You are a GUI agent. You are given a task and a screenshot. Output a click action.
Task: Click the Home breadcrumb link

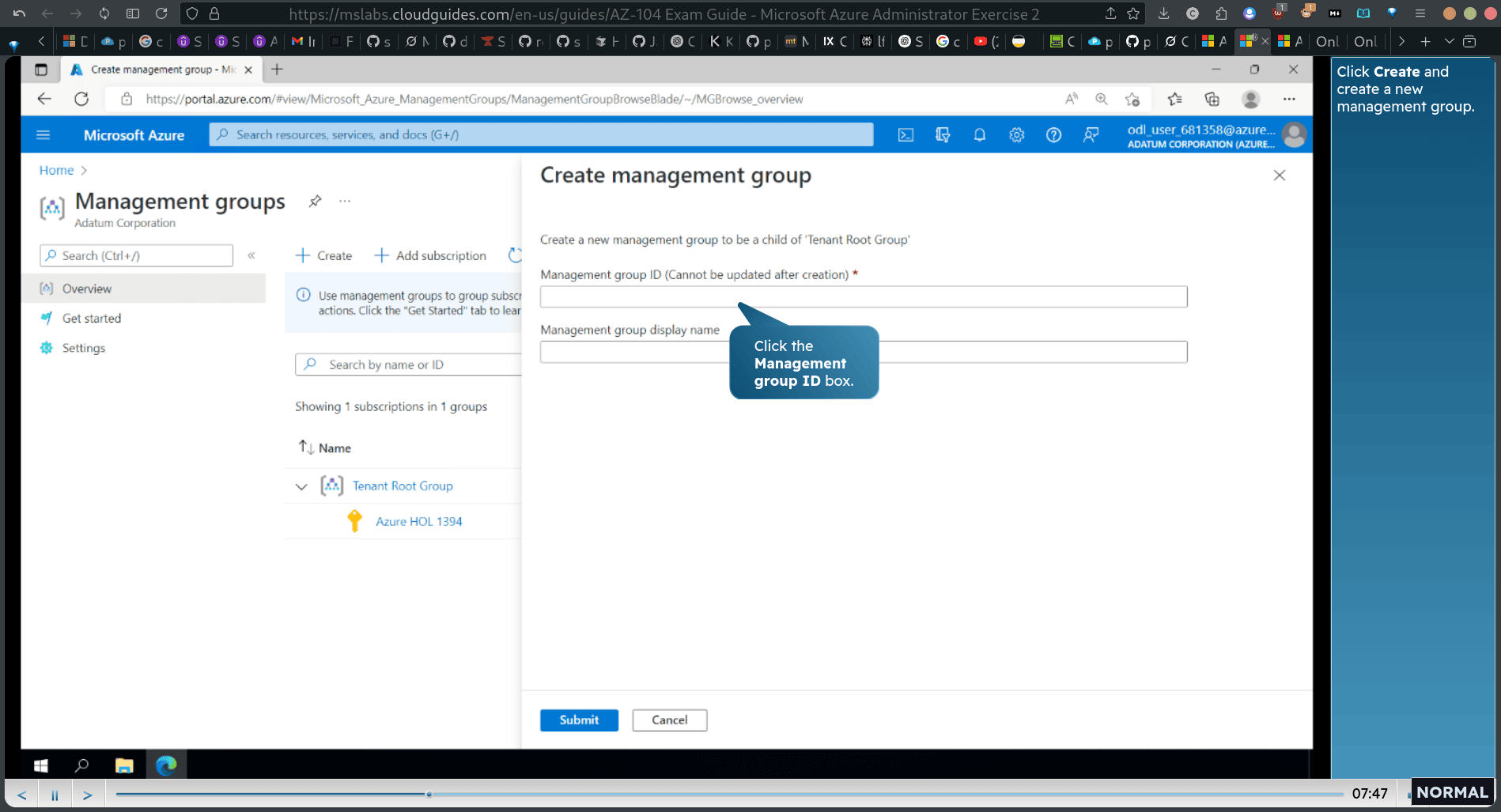click(56, 170)
